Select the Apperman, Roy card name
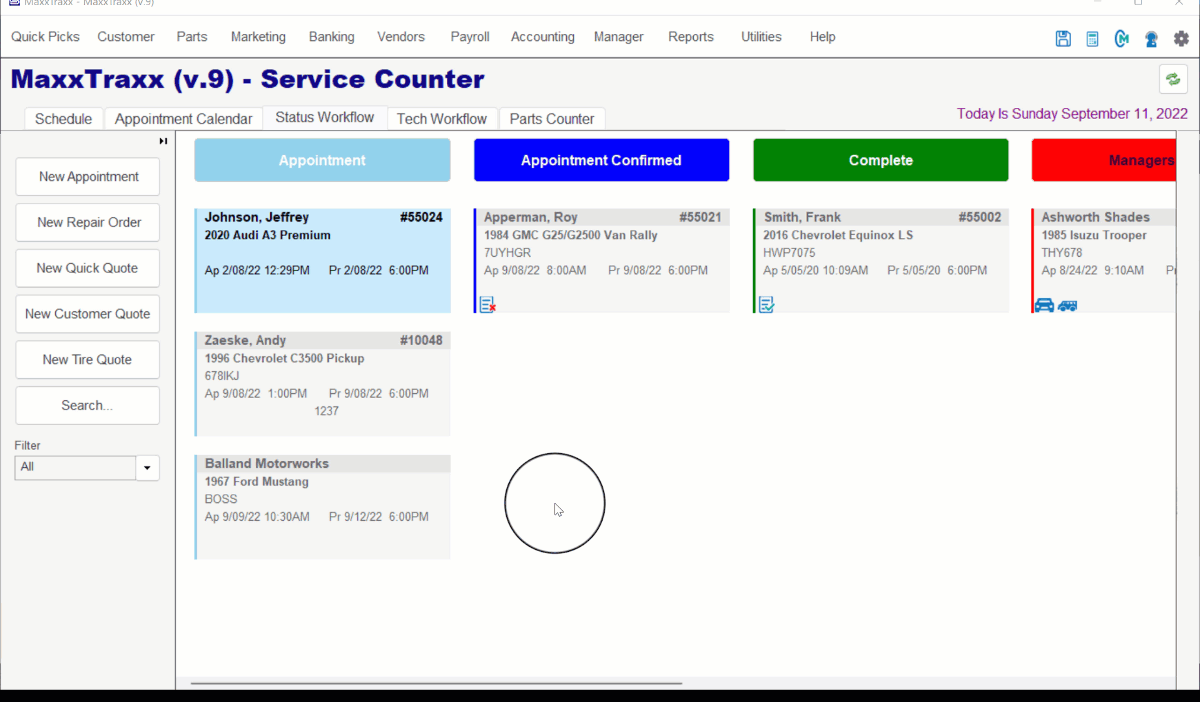This screenshot has width=1200, height=702. click(531, 217)
